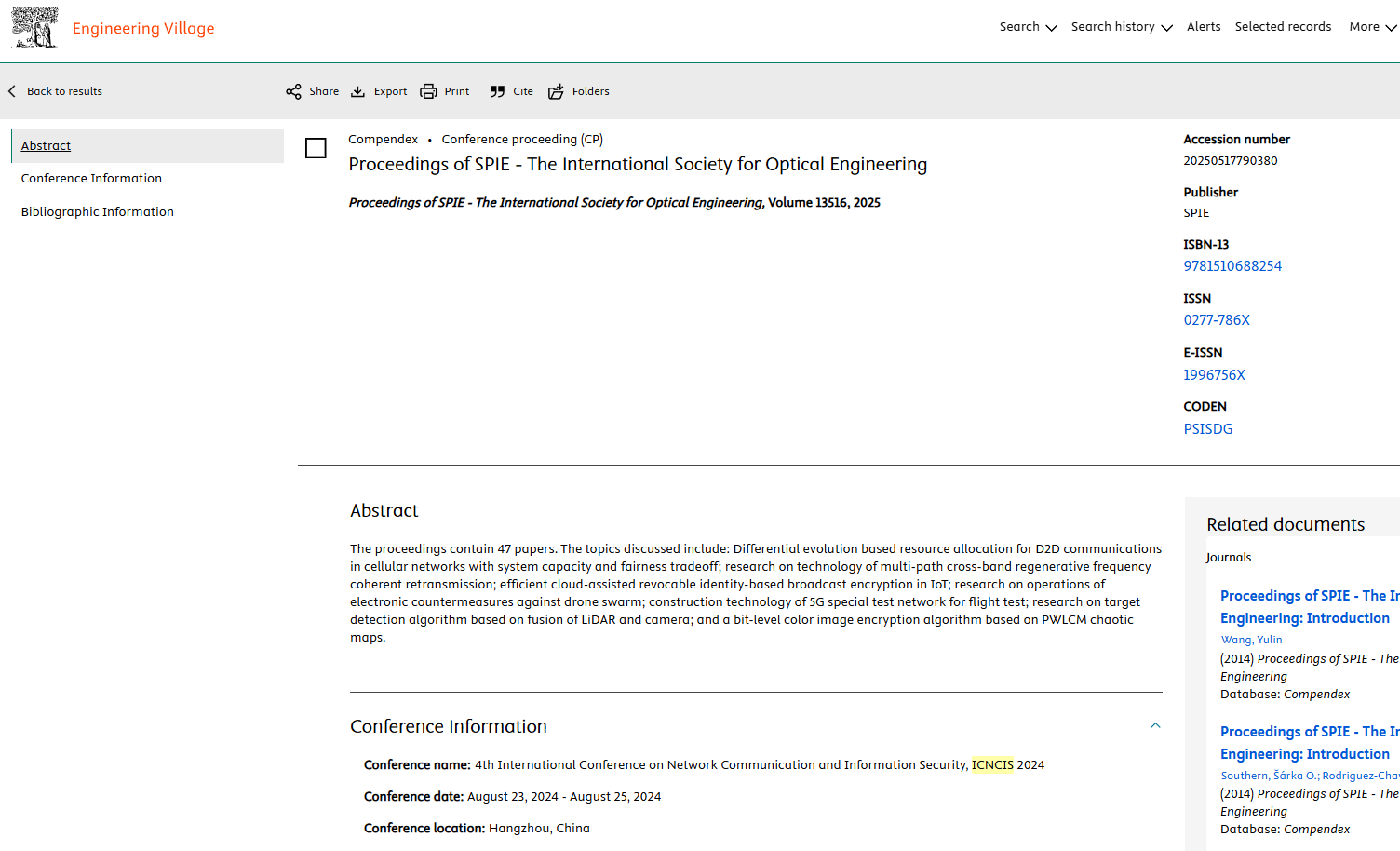1400x851 pixels.
Task: Click the Print printer icon
Action: click(428, 91)
